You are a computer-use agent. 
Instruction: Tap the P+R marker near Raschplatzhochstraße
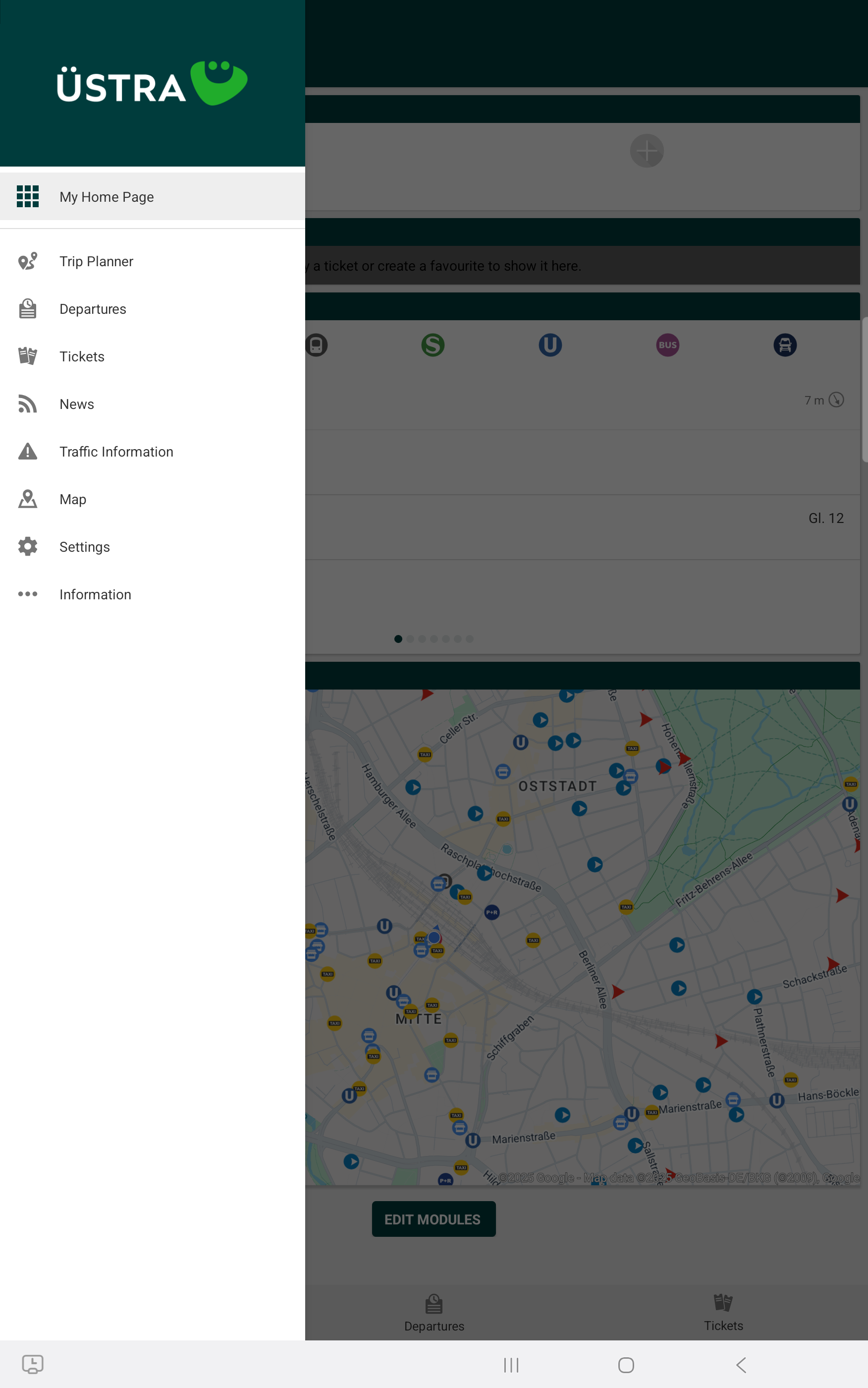click(492, 912)
